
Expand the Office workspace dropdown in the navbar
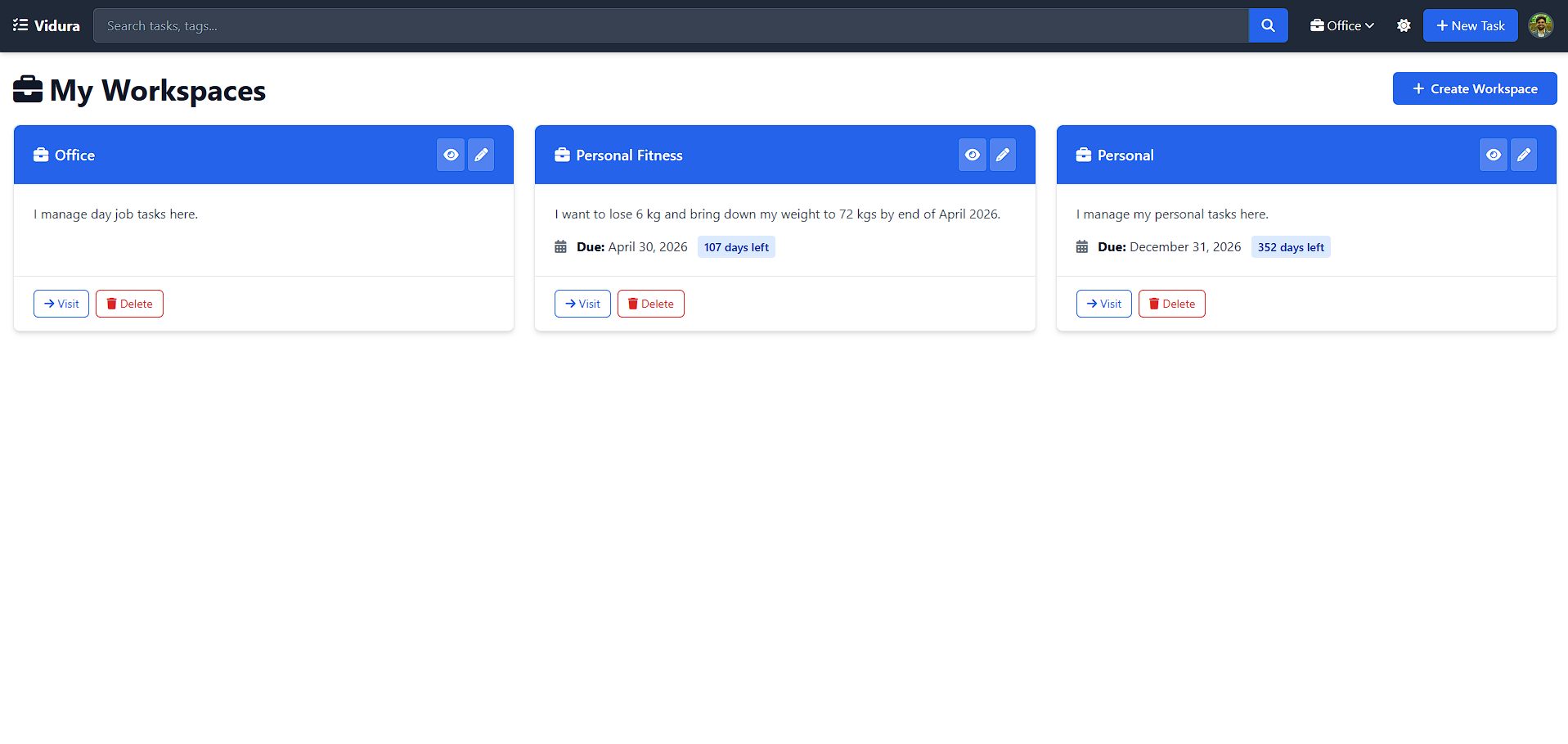tap(1341, 25)
